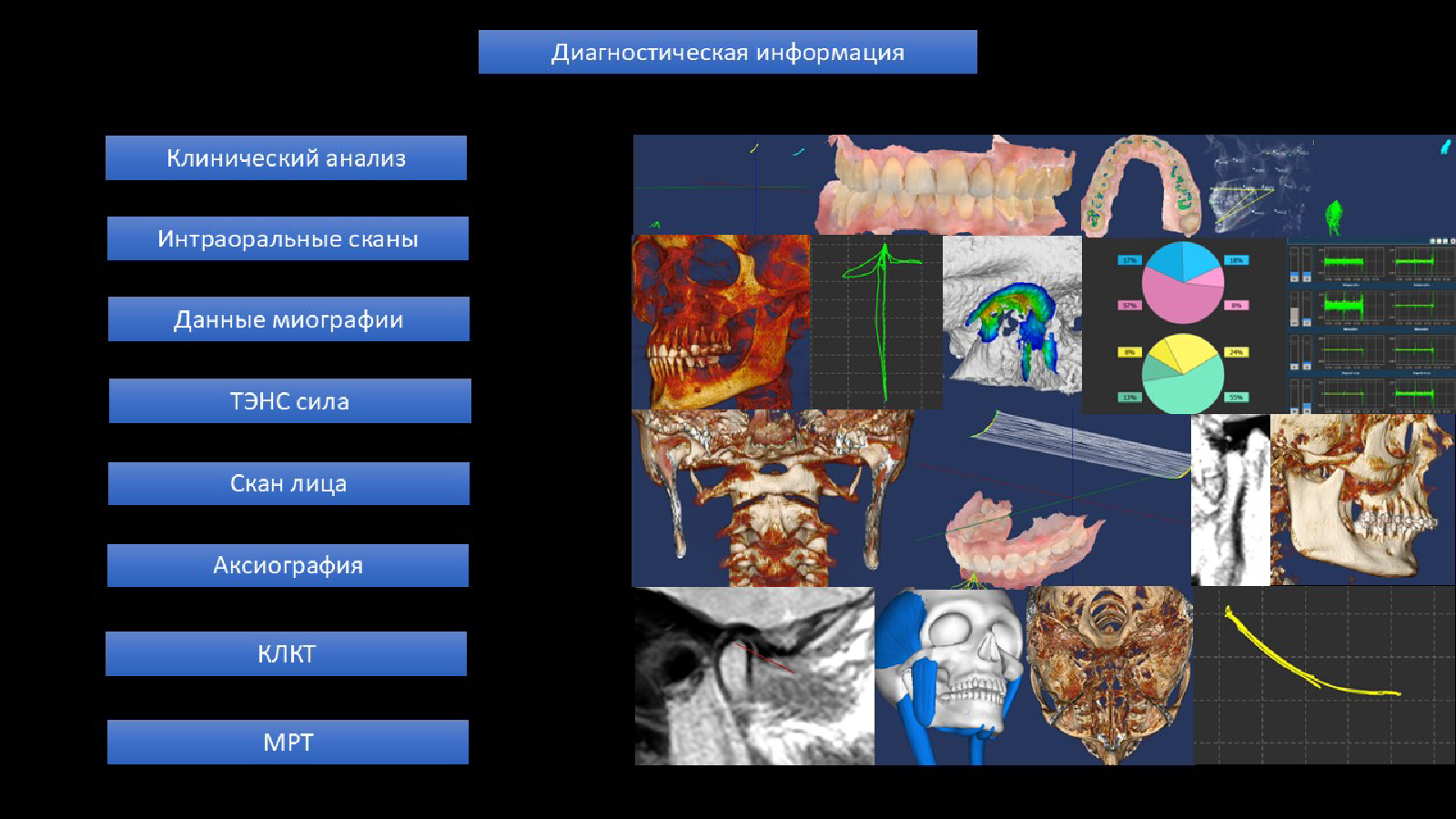The height and width of the screenshot is (819, 1456).
Task: Click the pink and blue pie chart
Action: coord(1182,282)
